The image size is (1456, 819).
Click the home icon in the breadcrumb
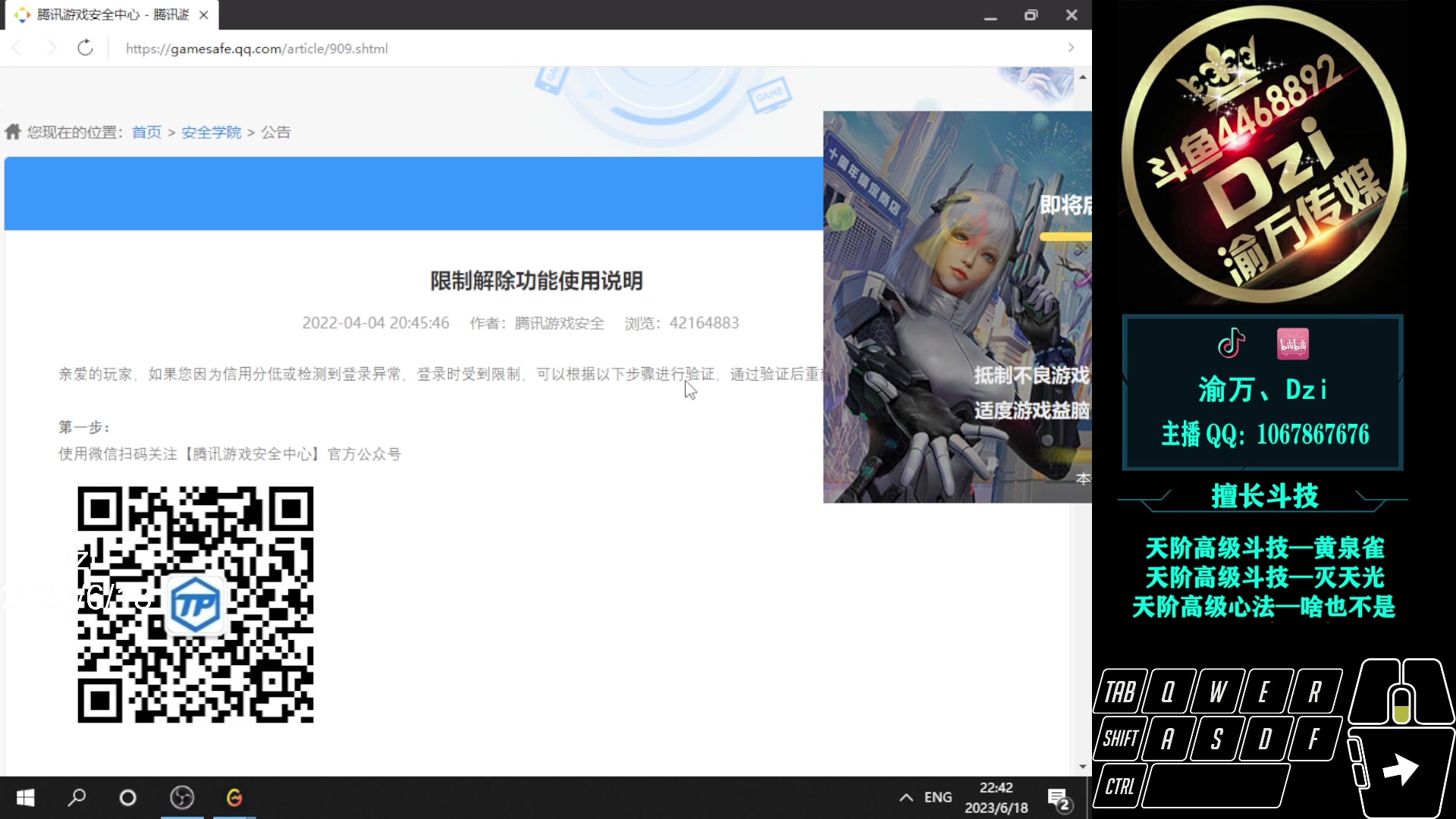13,132
